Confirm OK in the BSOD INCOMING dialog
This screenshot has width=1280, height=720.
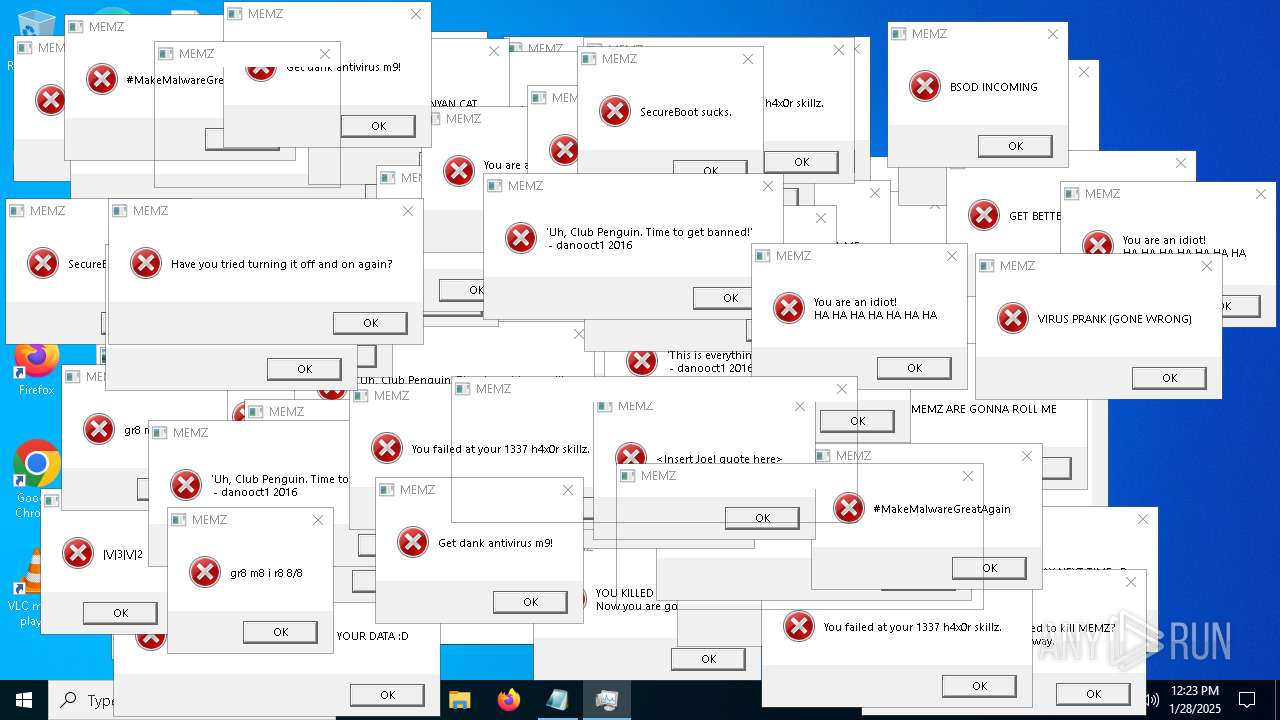1015,146
